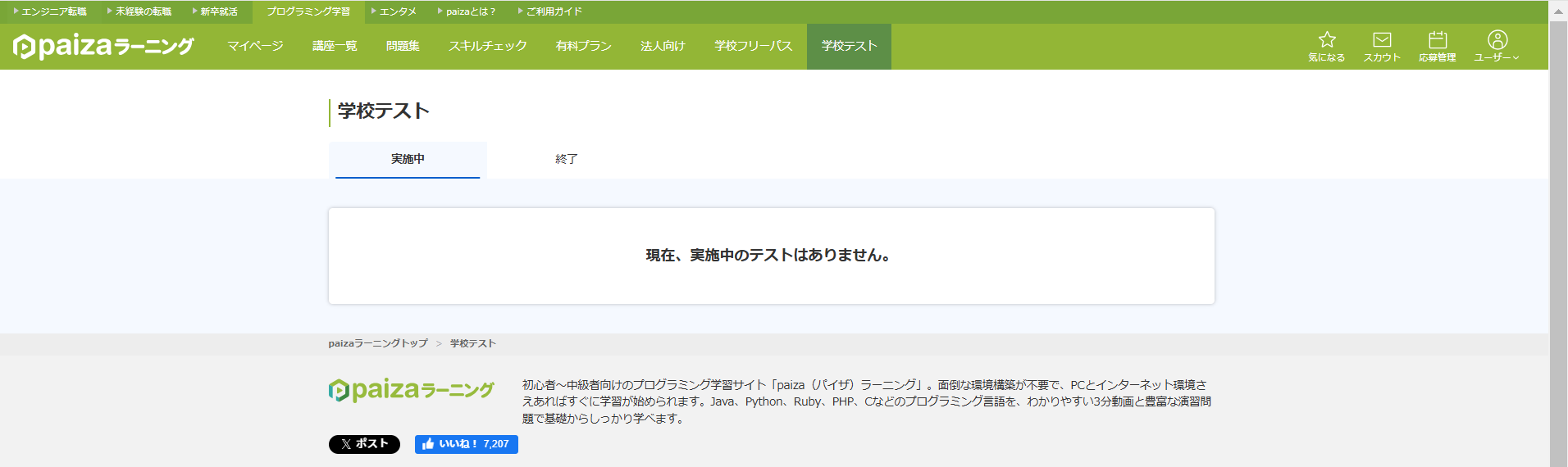Click the scrollbar up arrow
The width and height of the screenshot is (1568, 467).
point(1558,11)
